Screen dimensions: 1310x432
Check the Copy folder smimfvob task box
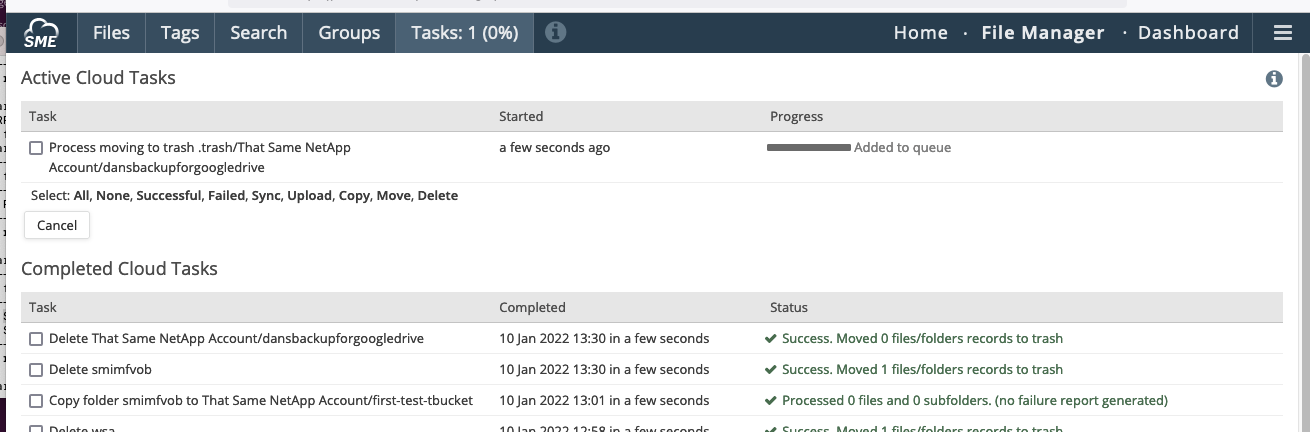click(36, 401)
